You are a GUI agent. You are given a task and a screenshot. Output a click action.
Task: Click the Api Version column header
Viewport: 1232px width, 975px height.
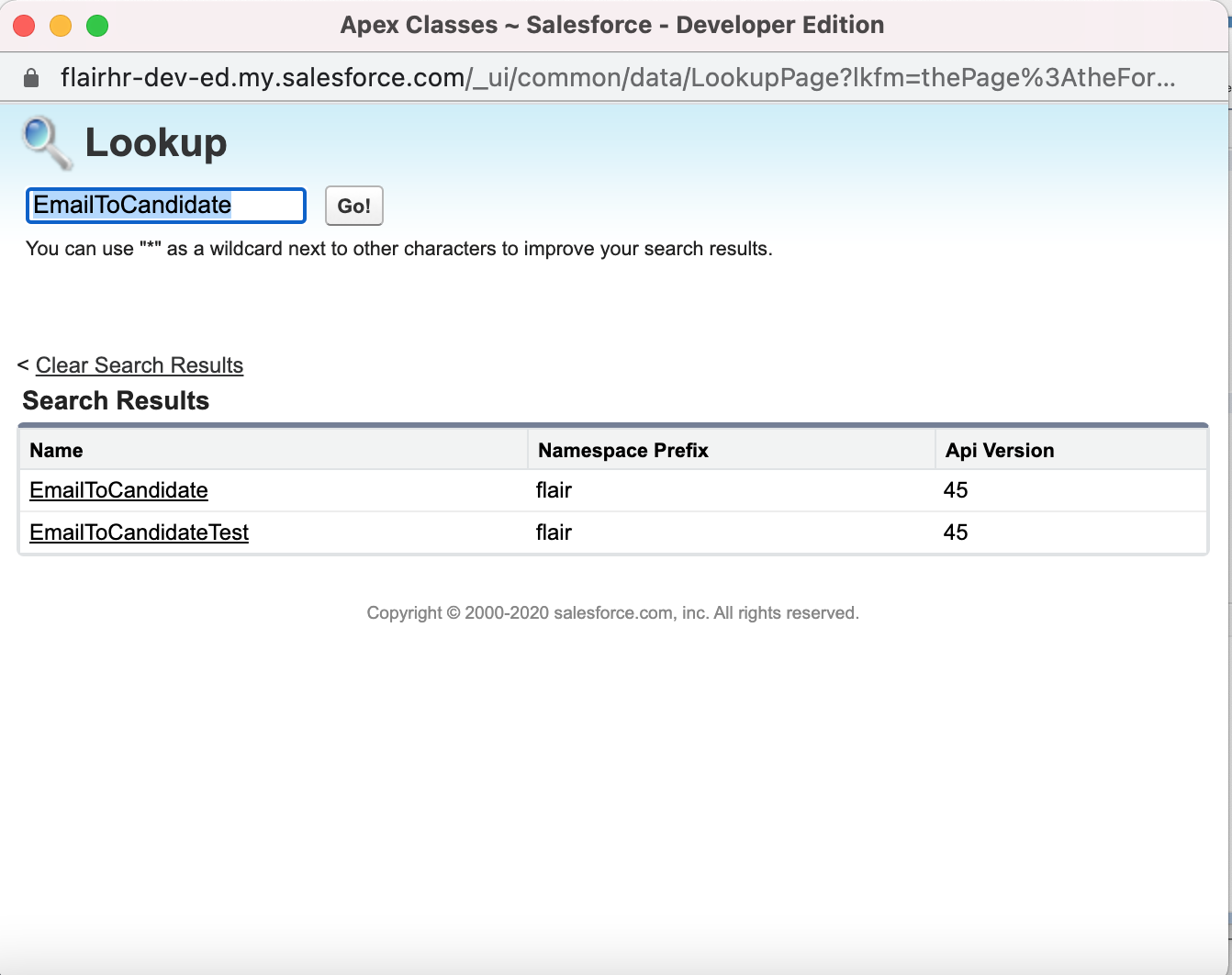click(x=999, y=450)
